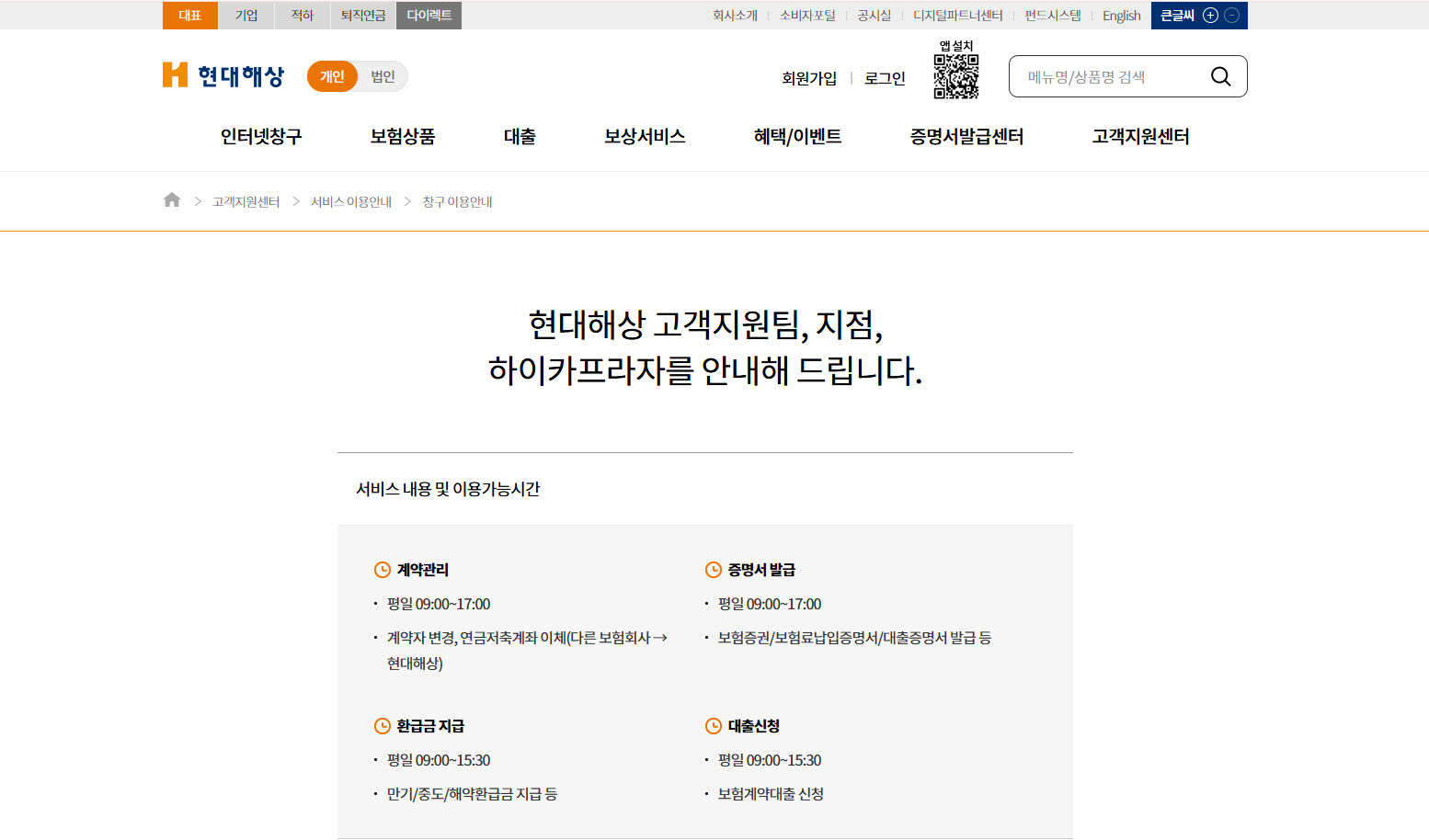Image resolution: width=1429 pixels, height=840 pixels.
Task: Open the 인터넷창구 main menu
Action: (261, 136)
